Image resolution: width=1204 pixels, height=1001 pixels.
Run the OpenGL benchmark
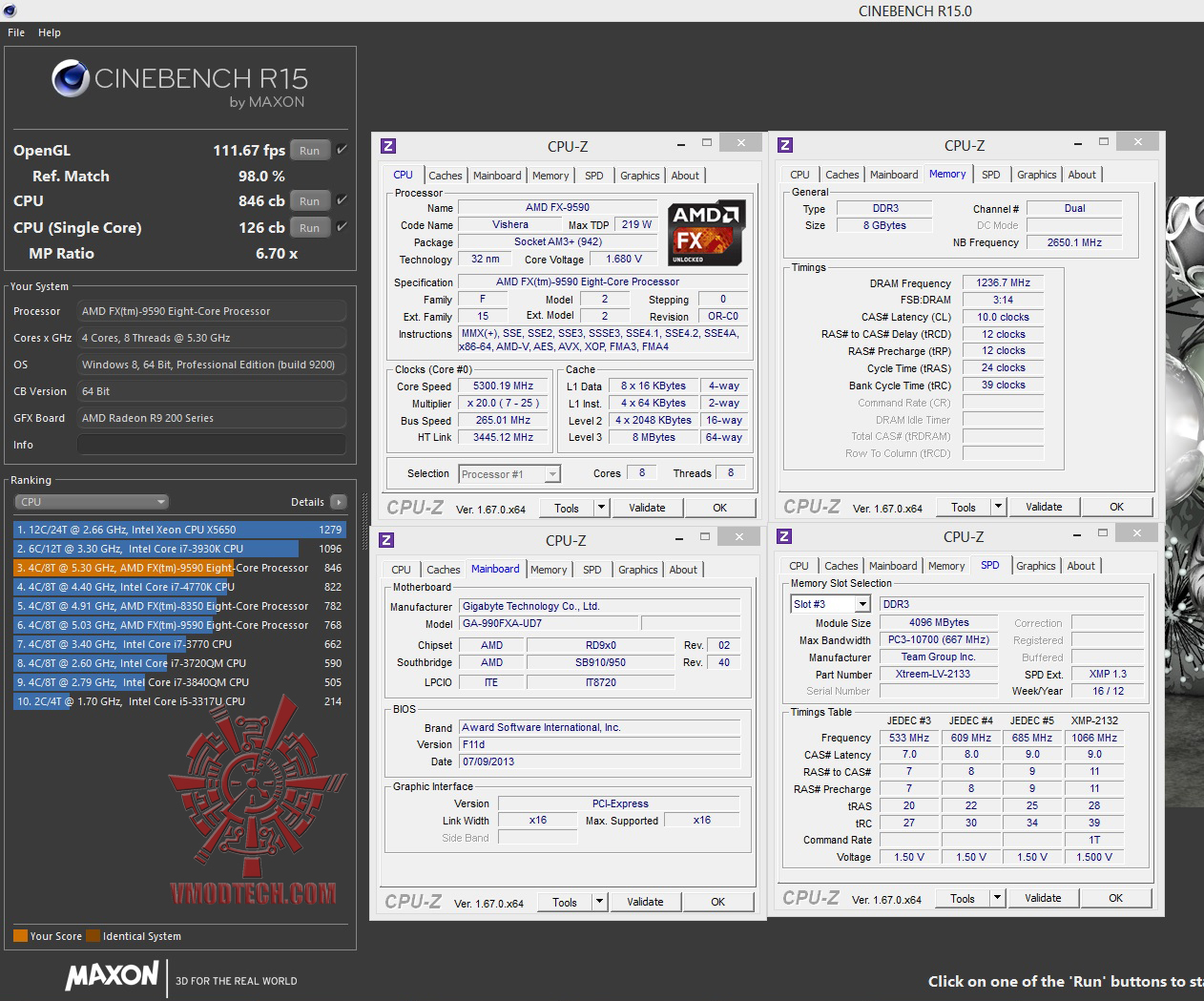[x=310, y=151]
